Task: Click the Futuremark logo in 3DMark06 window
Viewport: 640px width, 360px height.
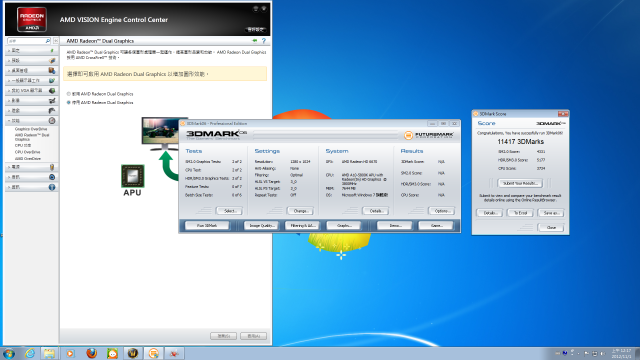Action: click(x=429, y=135)
